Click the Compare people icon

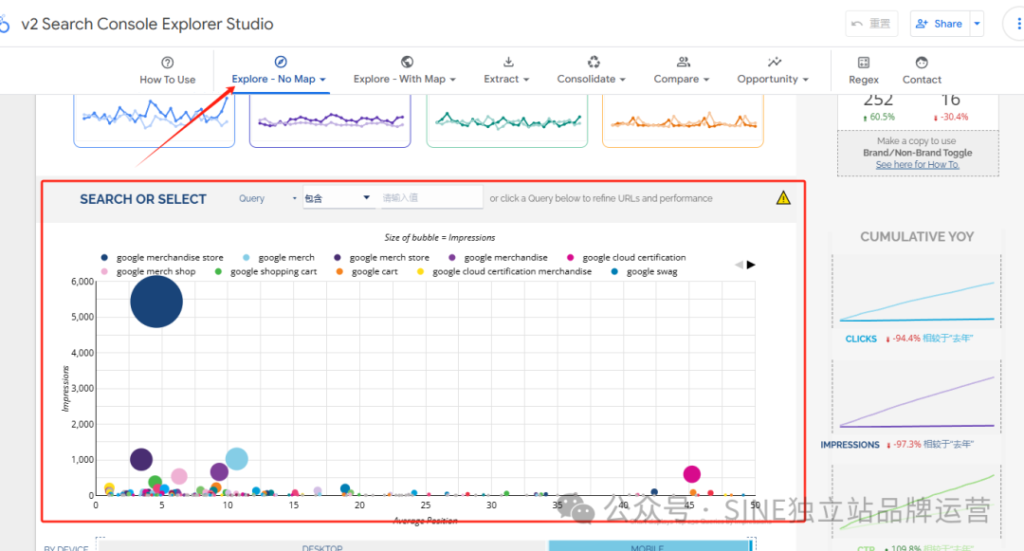(682, 62)
